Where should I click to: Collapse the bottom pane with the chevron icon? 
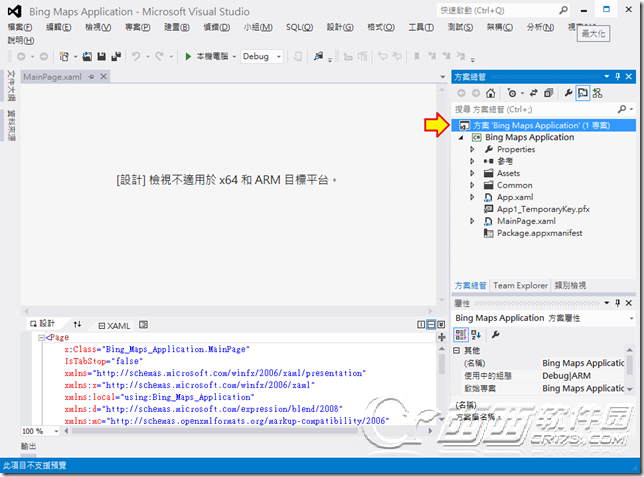coord(441,325)
